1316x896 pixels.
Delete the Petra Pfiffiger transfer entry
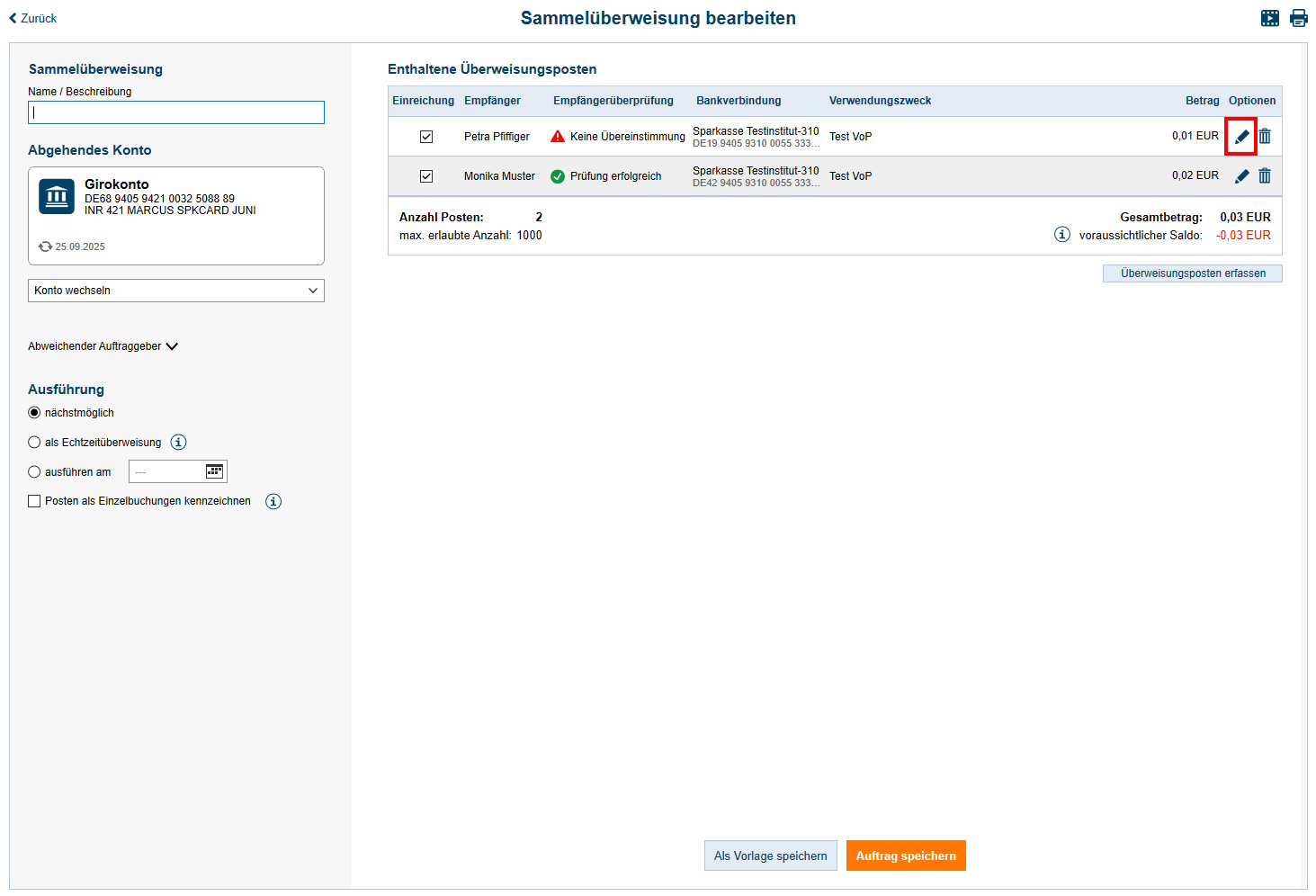(1265, 137)
